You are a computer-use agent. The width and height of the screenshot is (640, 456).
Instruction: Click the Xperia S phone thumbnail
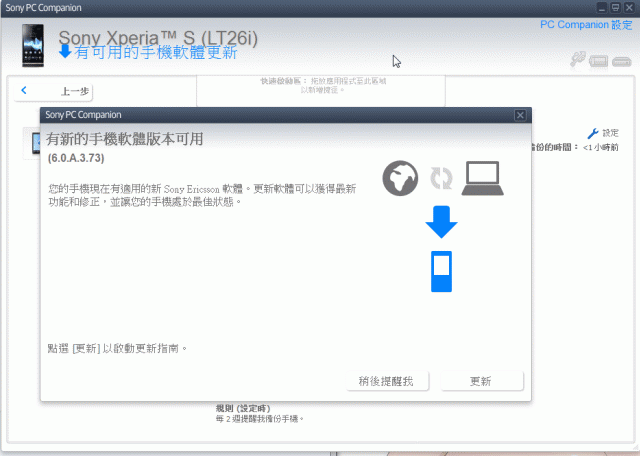[33, 45]
